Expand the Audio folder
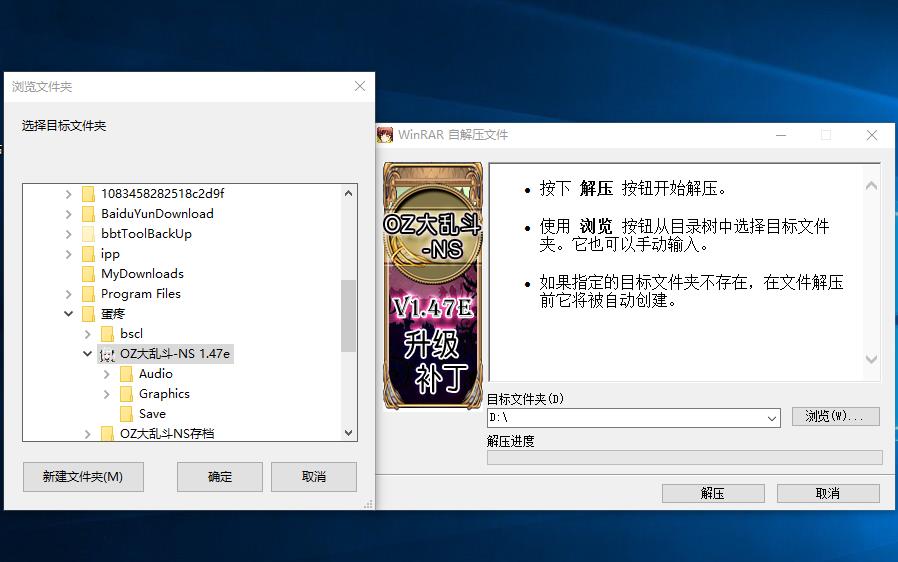This screenshot has width=898, height=562. point(107,375)
